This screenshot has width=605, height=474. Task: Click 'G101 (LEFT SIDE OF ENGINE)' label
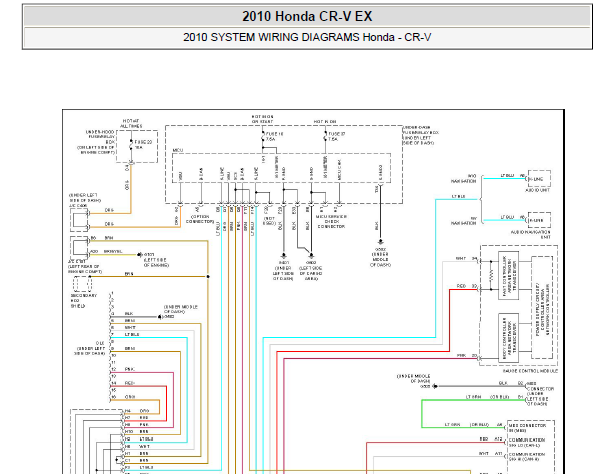click(156, 260)
